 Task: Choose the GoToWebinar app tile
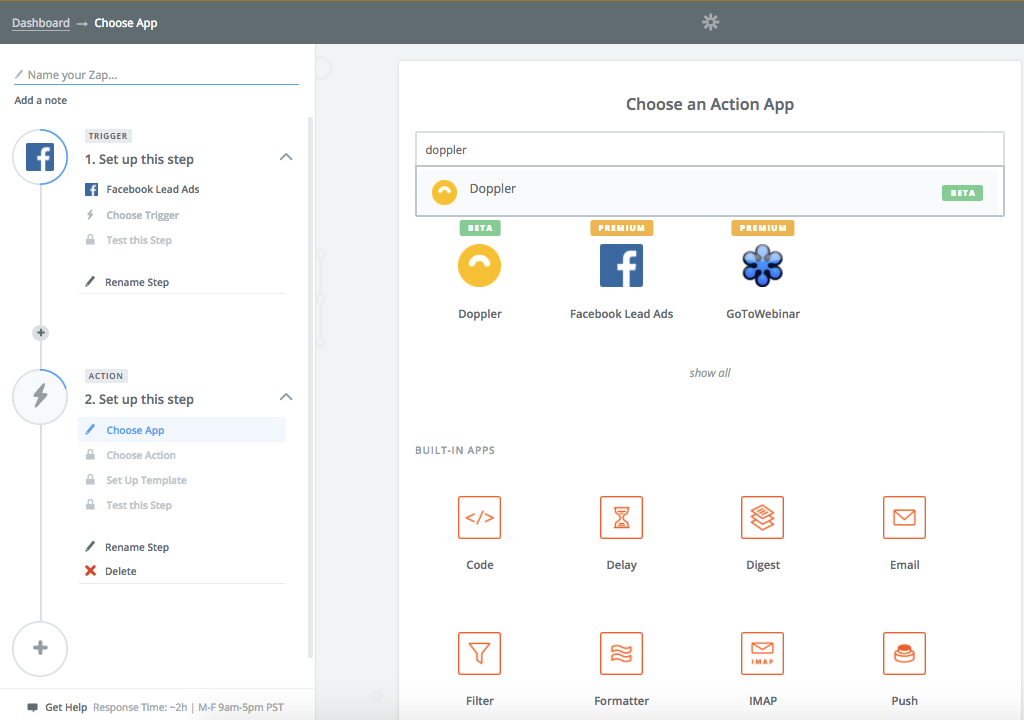click(763, 266)
